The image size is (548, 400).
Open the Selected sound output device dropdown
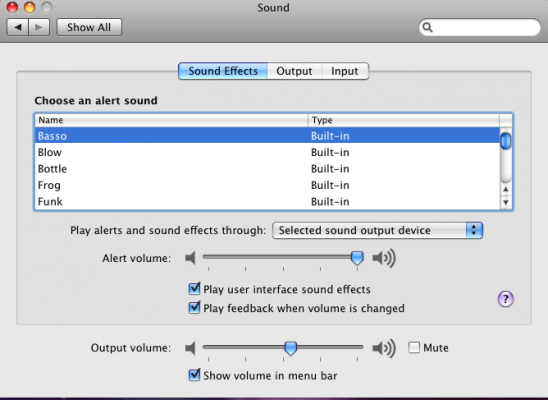[x=377, y=231]
